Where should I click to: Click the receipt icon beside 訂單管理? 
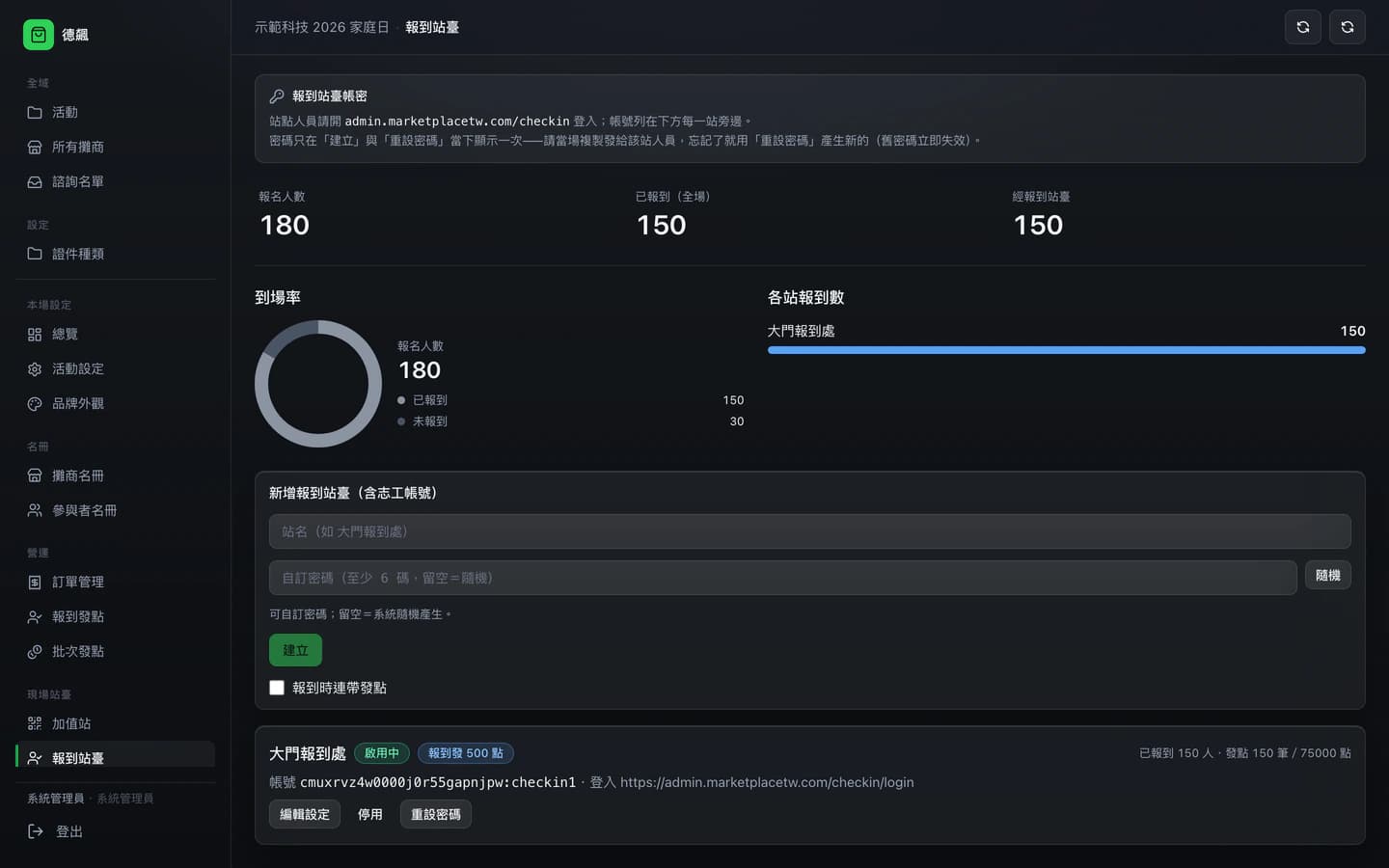click(35, 582)
